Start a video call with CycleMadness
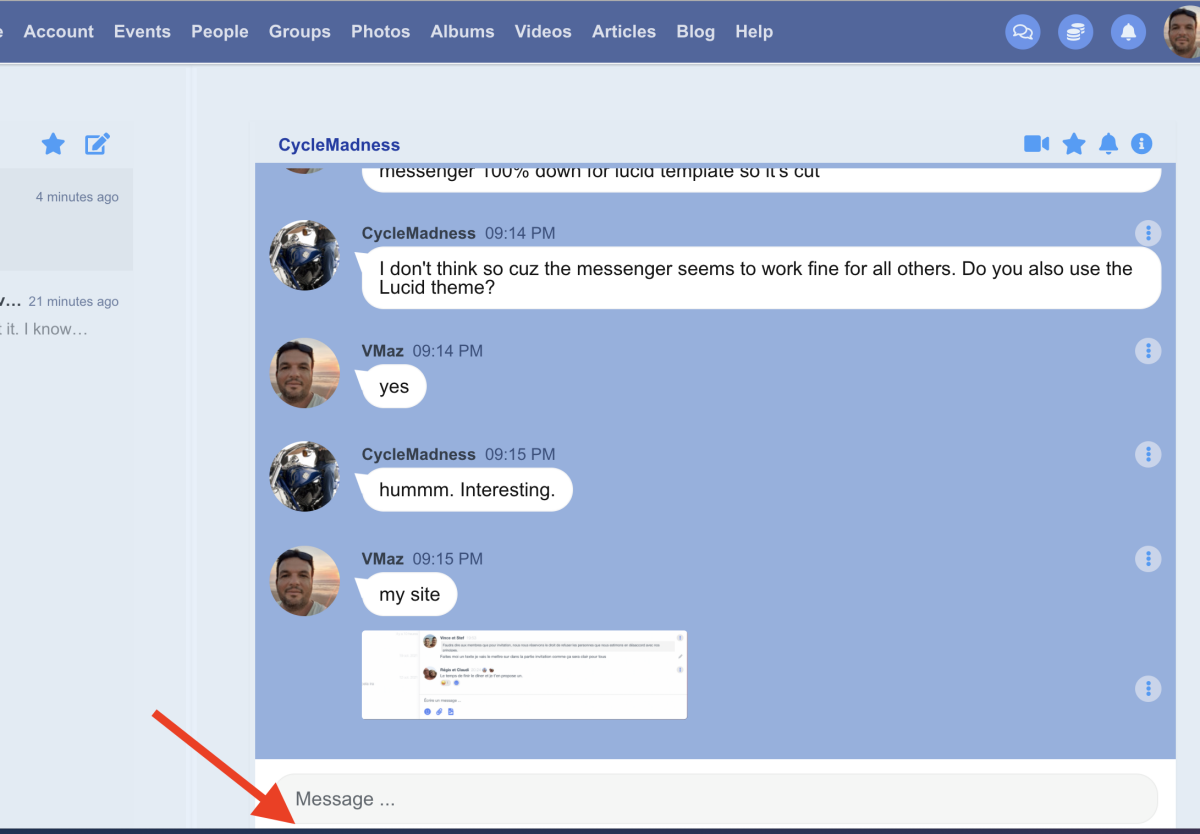1200x834 pixels. [1036, 144]
